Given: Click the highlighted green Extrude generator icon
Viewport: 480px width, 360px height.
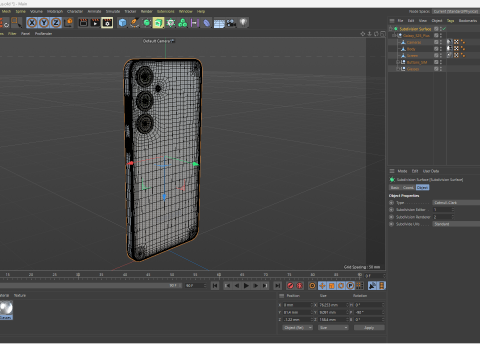Looking at the screenshot, I should [158, 23].
